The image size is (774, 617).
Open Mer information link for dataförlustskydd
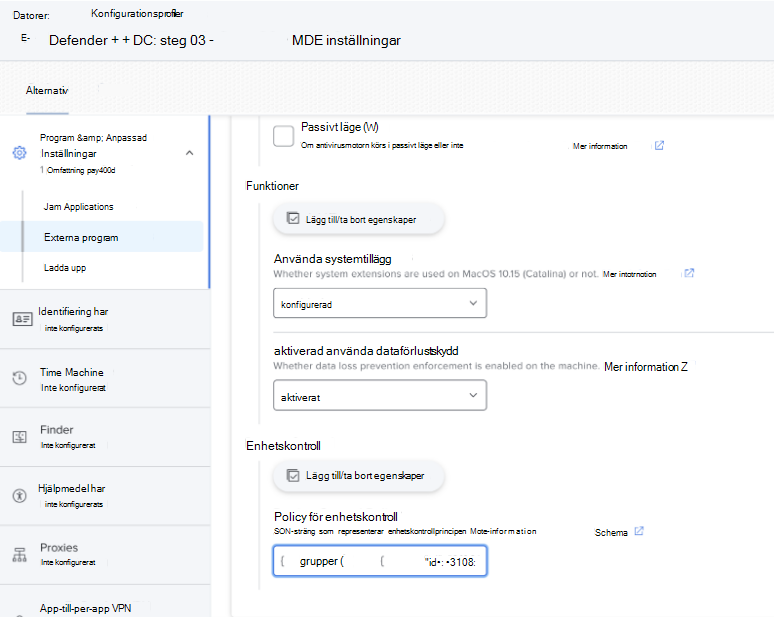coord(646,367)
